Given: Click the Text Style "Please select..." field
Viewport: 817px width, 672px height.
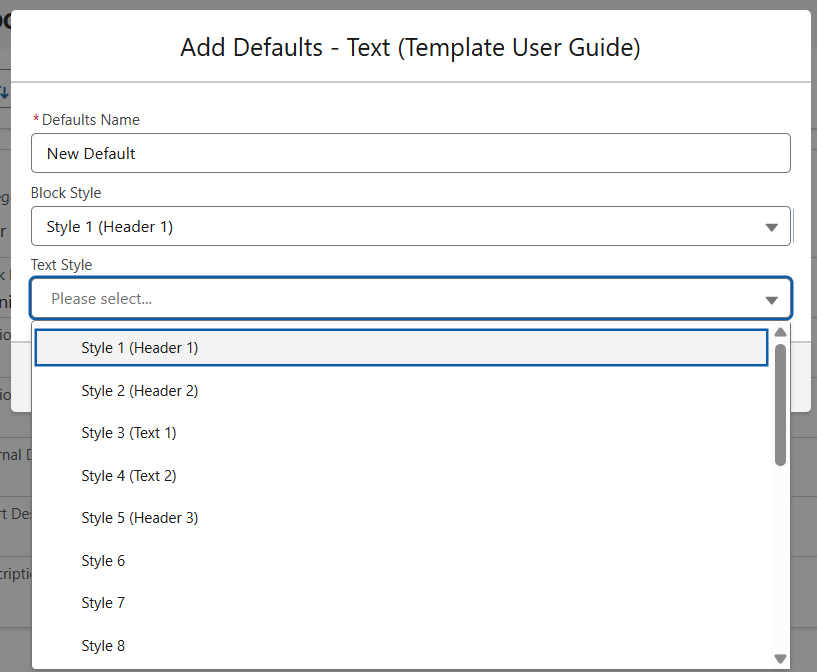Looking at the screenshot, I should click(400, 299).
